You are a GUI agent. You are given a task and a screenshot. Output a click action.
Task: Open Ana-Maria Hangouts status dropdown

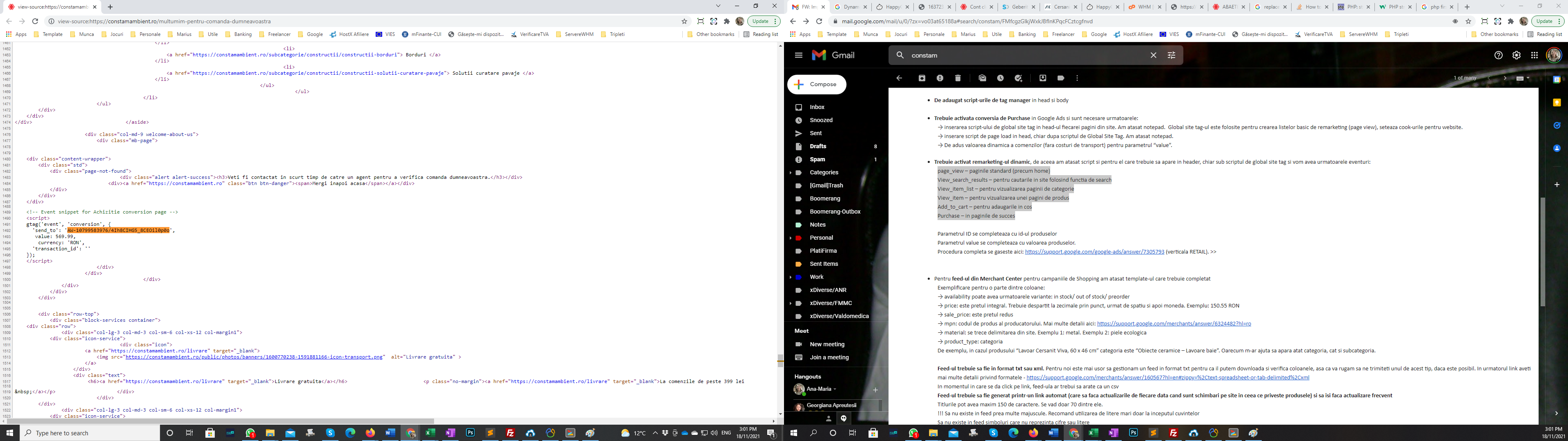(x=835, y=389)
